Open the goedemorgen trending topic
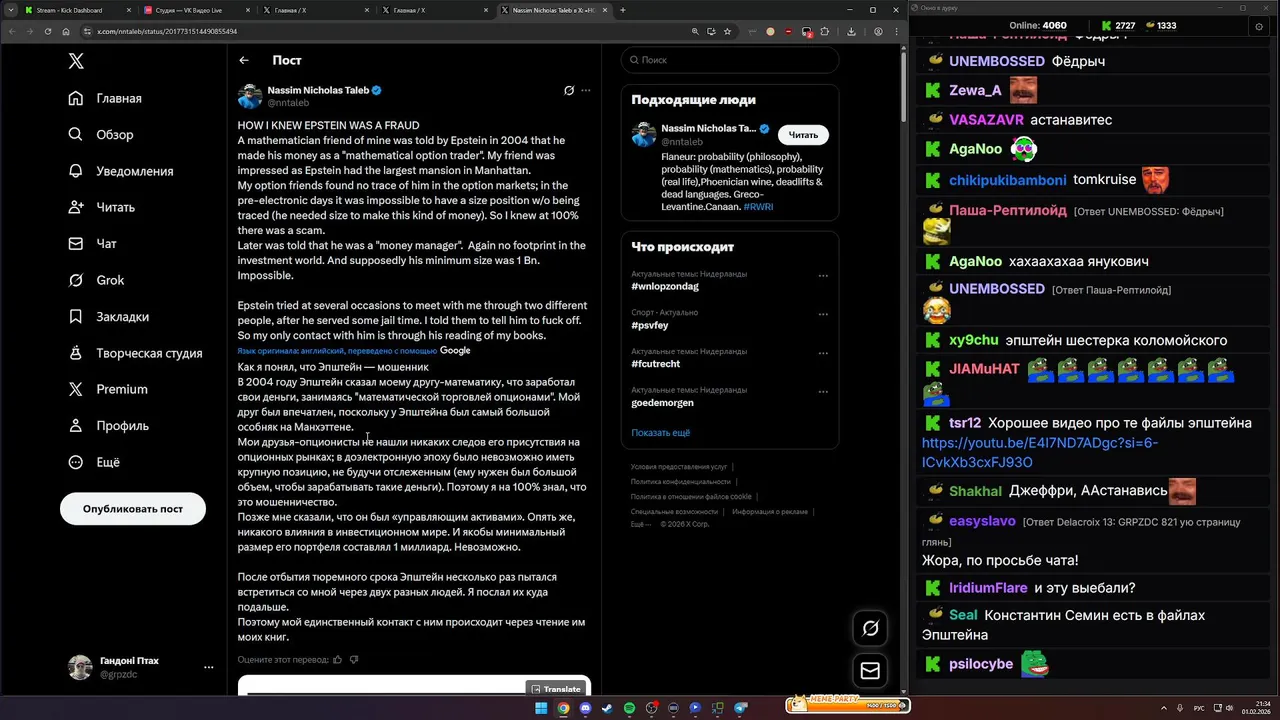The image size is (1280, 720). [x=662, y=403]
